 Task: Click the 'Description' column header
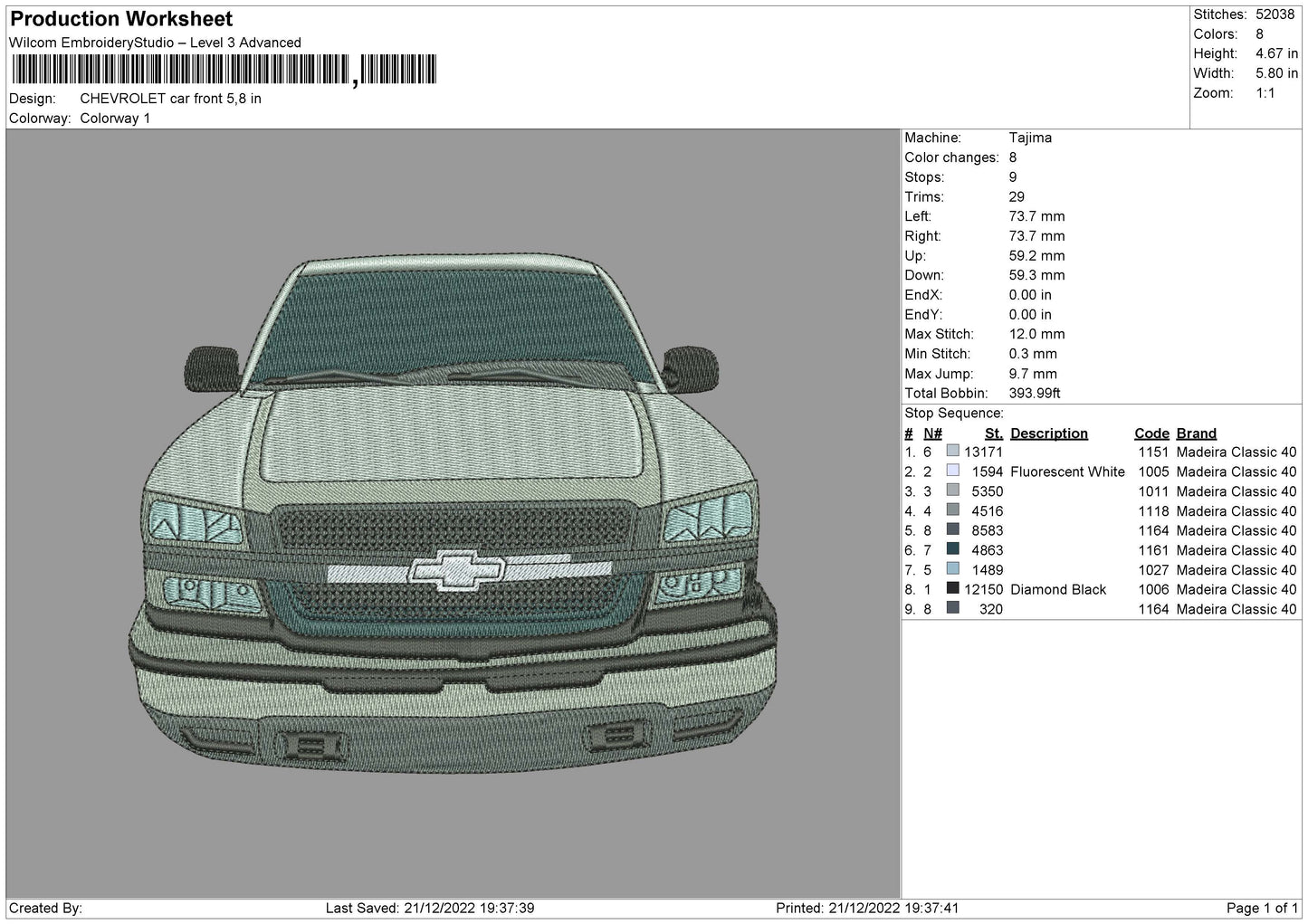tap(1049, 433)
